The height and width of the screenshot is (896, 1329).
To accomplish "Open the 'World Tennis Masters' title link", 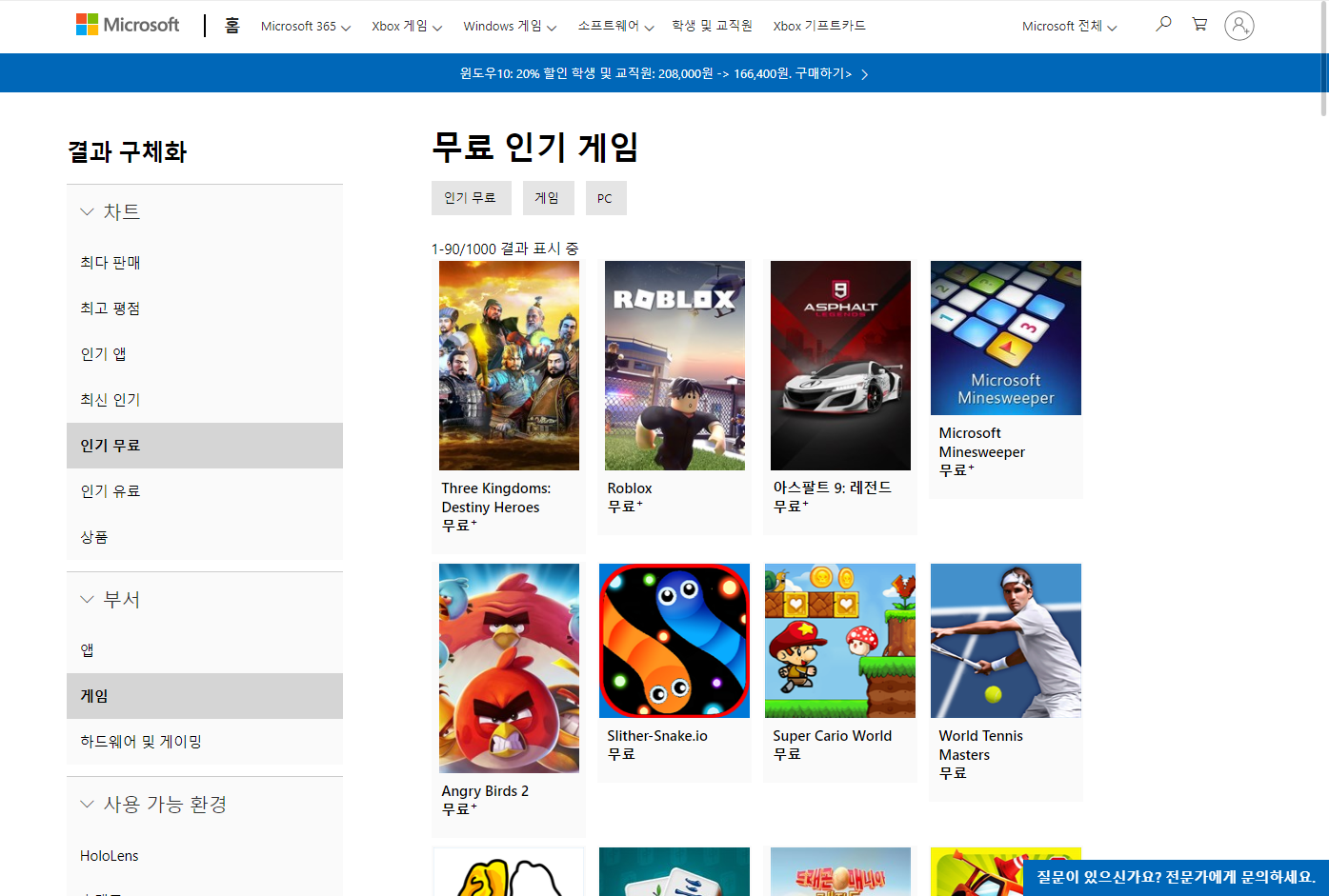I will [981, 746].
